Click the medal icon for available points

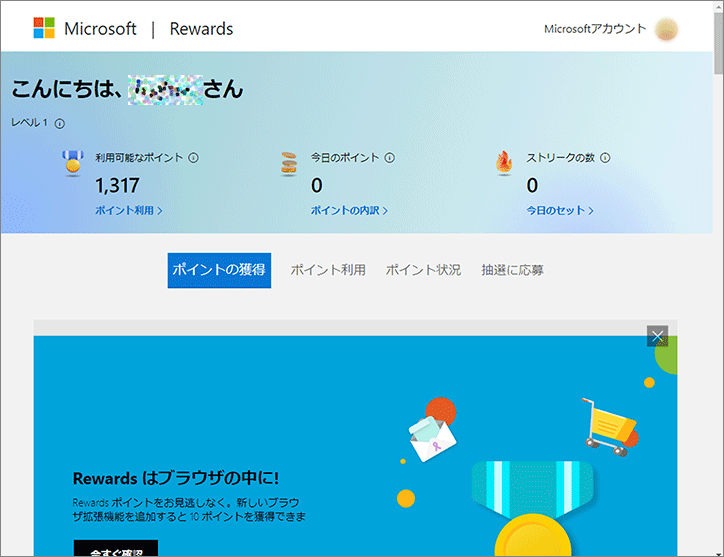(x=73, y=163)
